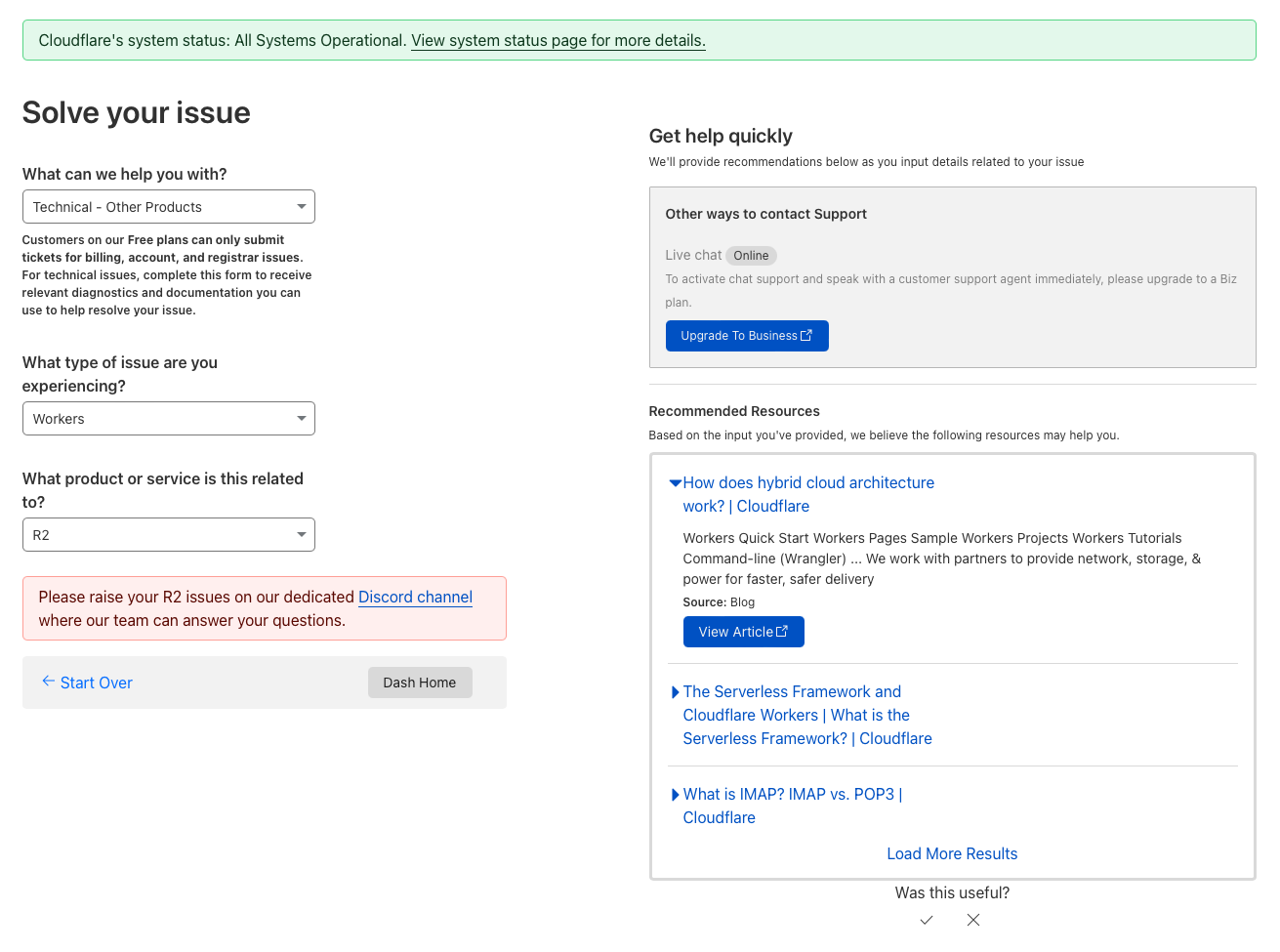Open the 'What can we help you with?' dropdown
1280x952 pixels.
(x=168, y=206)
